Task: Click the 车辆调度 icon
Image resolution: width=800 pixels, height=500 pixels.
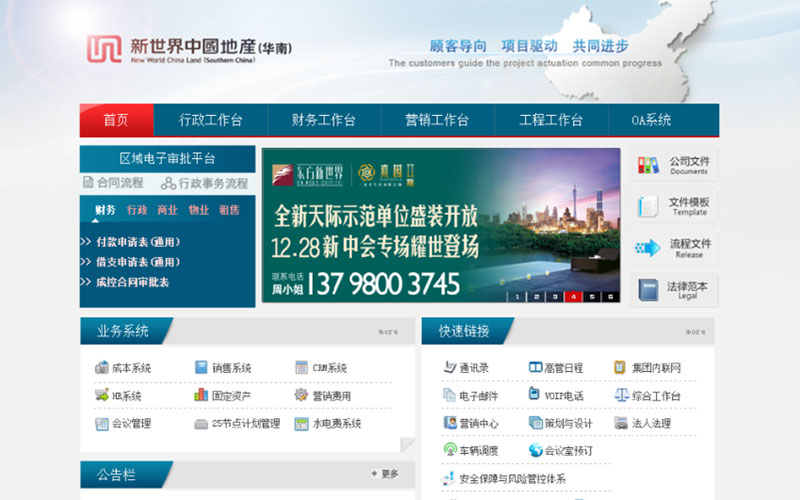Action: tap(450, 449)
